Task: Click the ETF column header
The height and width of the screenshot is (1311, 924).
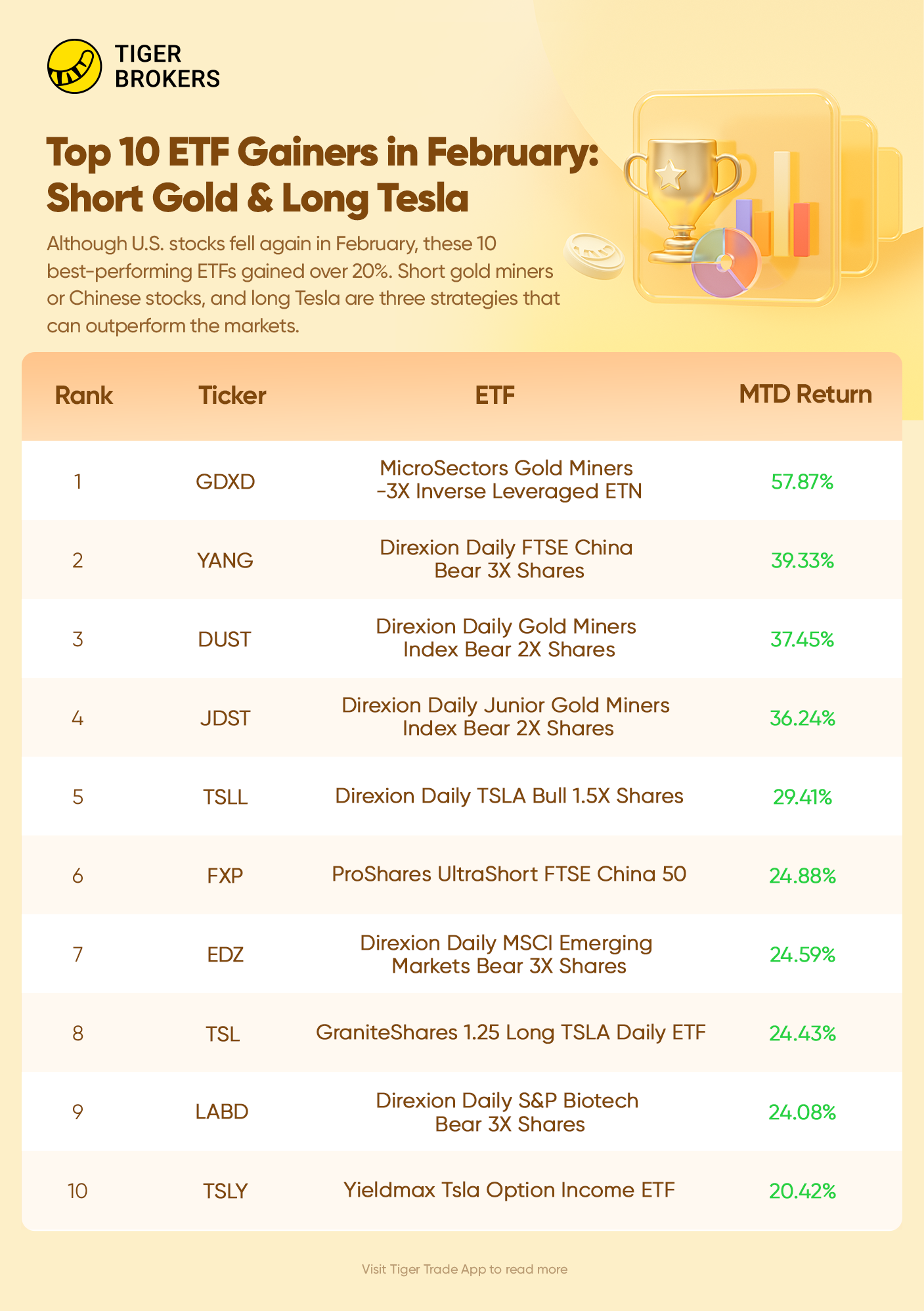Action: tap(495, 395)
